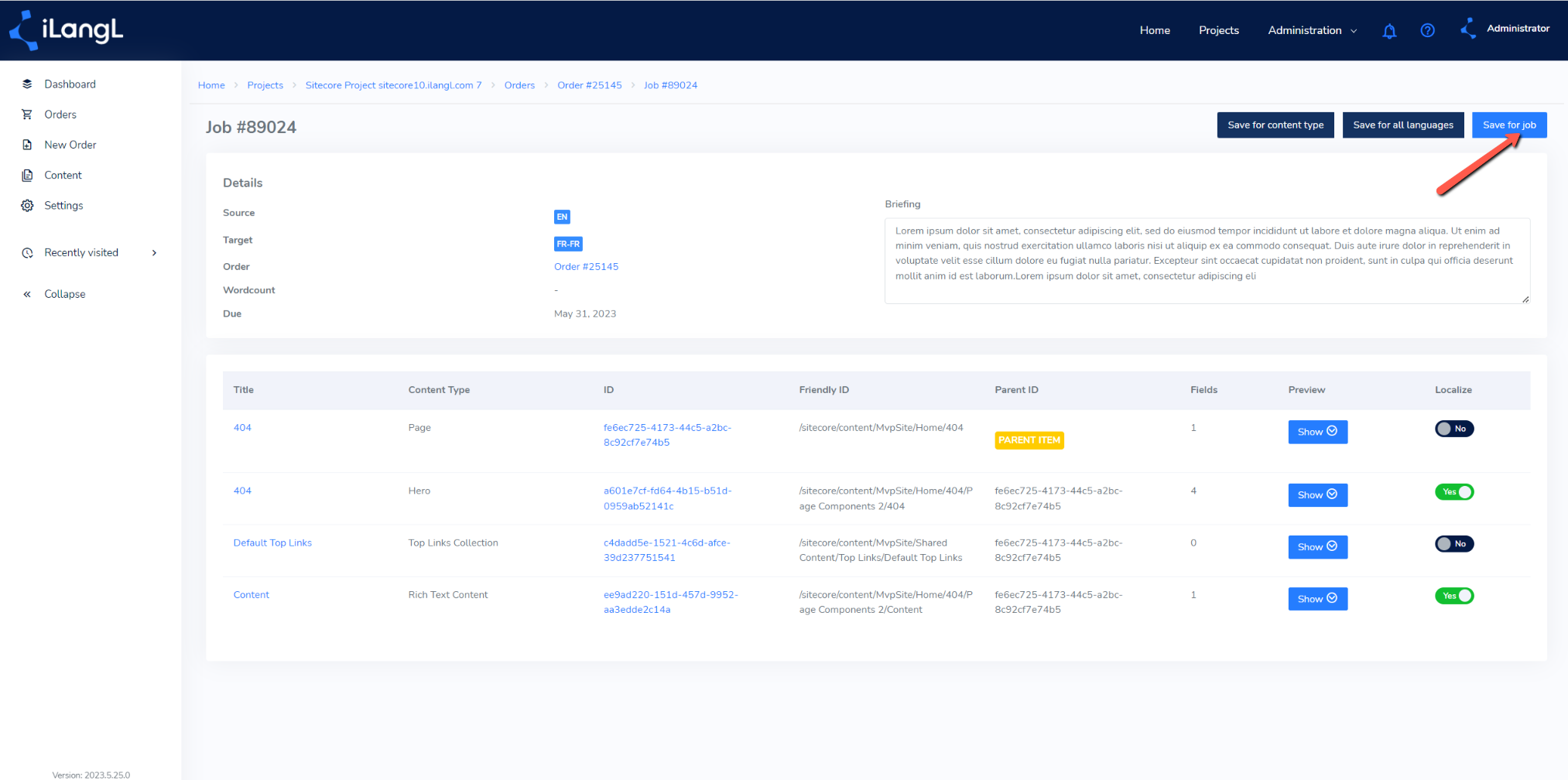Click ID link ee9ad220-151d-457d-9952
This screenshot has height=780, width=1568.
(x=670, y=602)
